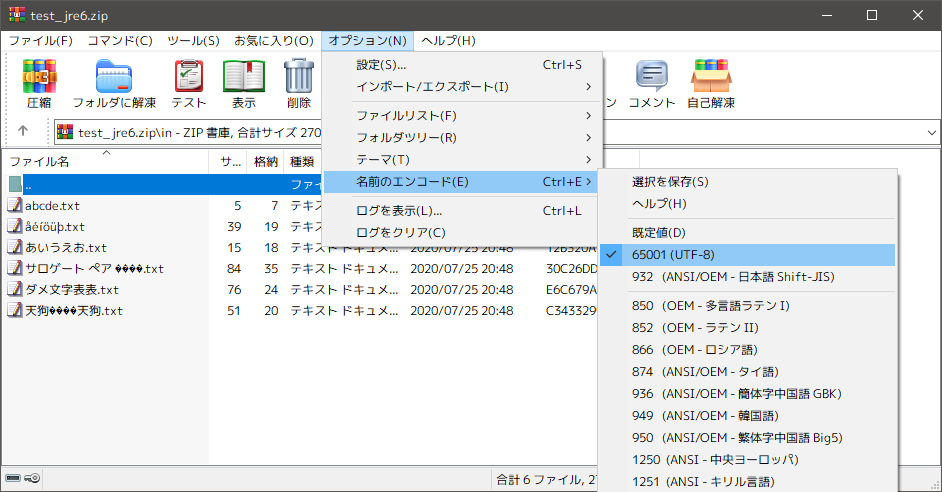
Task: Click the 合計 6 ファイル status text
Action: pos(545,479)
